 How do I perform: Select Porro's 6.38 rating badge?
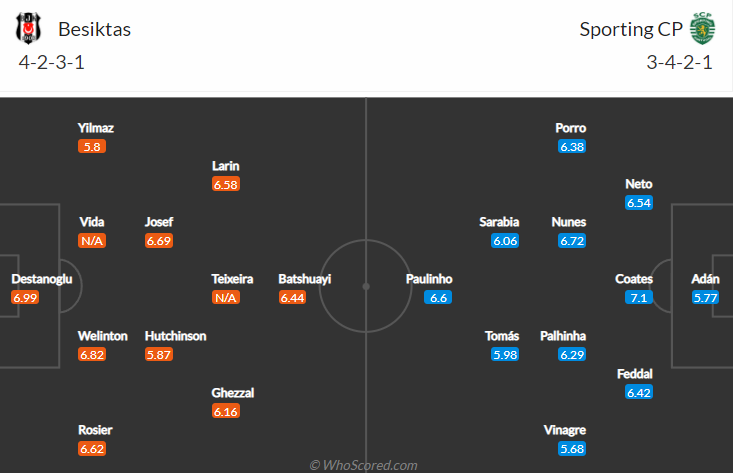click(x=572, y=147)
